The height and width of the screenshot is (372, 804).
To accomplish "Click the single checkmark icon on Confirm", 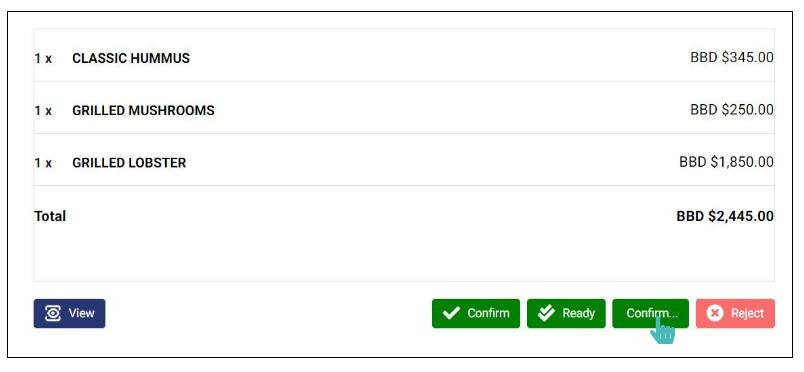I will (451, 313).
